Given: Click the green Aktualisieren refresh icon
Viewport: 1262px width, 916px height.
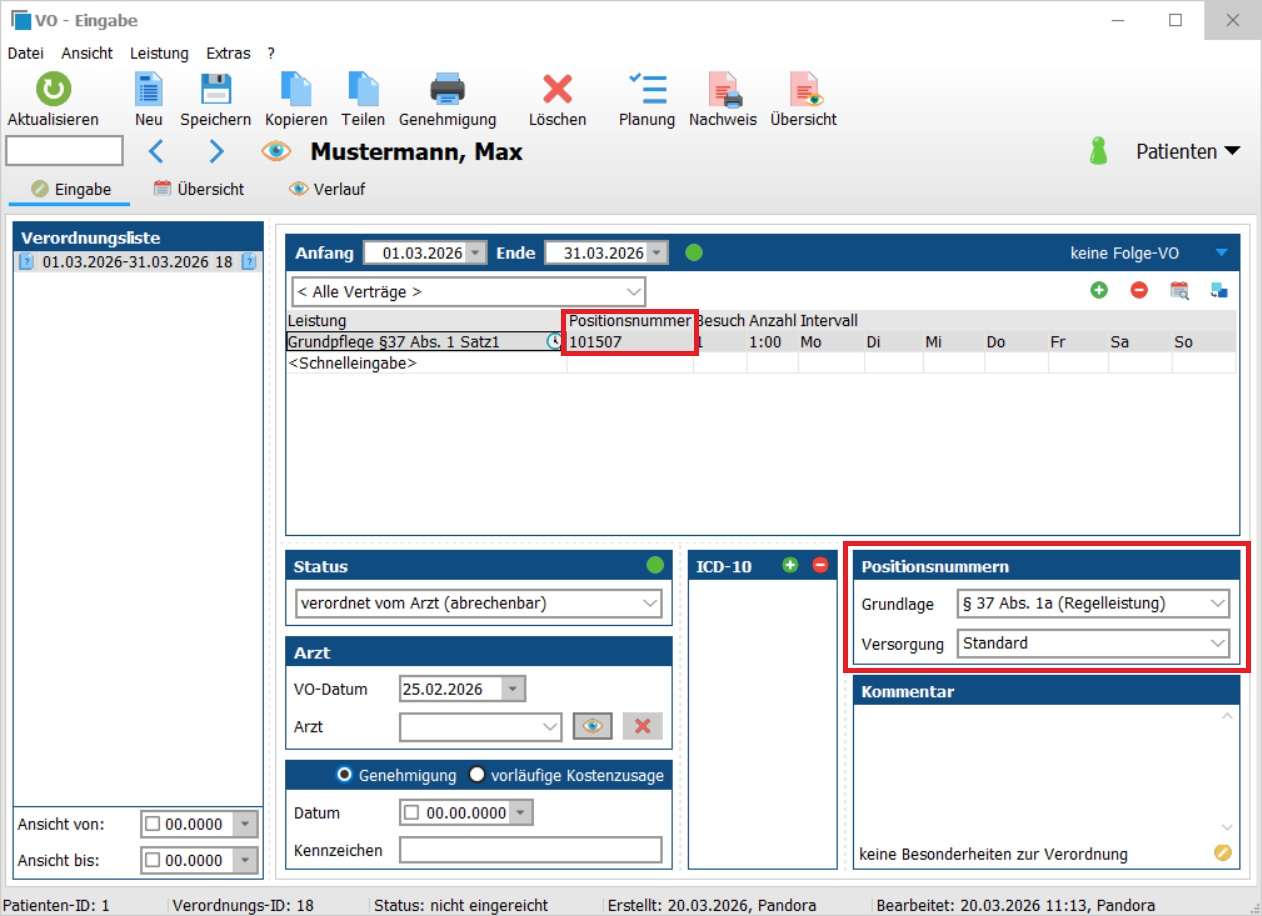Looking at the screenshot, I should (x=53, y=90).
